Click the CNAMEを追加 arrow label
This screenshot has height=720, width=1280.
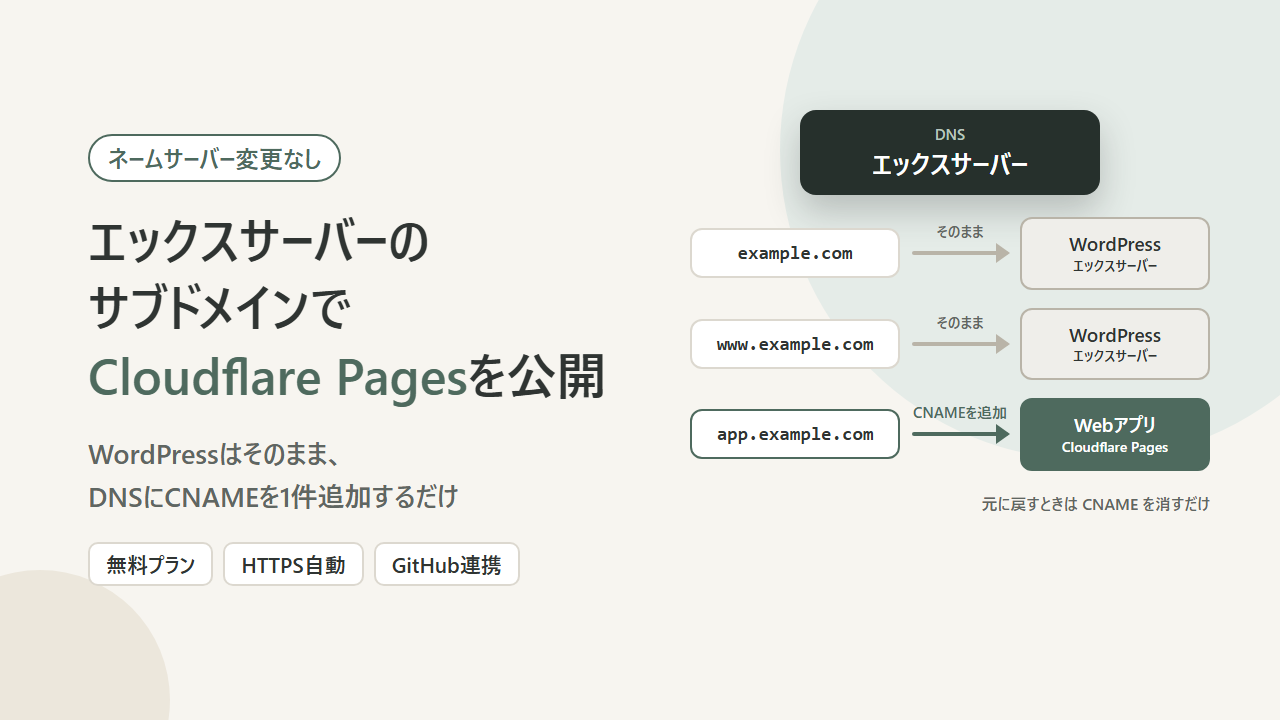[x=960, y=413]
